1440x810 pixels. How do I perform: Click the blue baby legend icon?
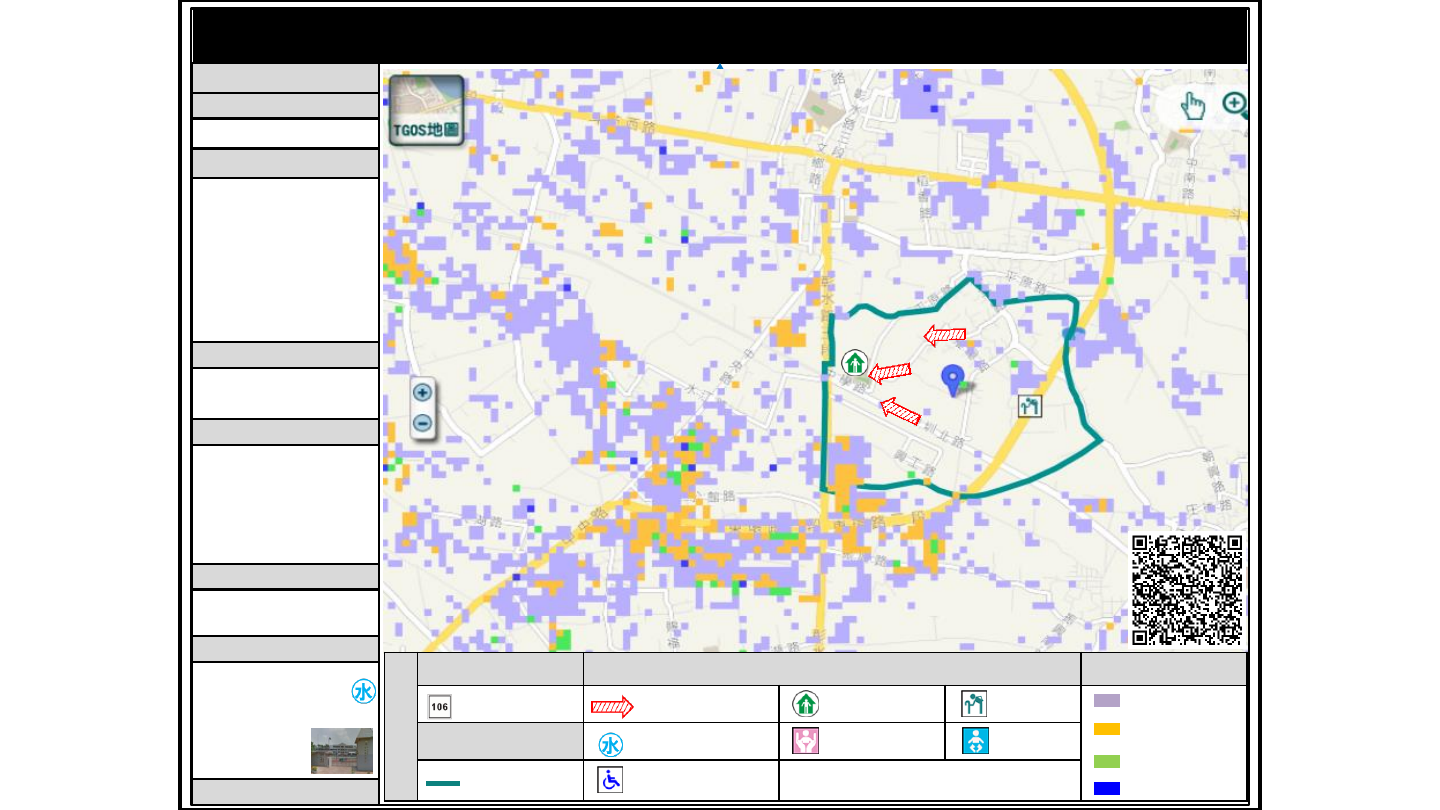pyautogui.click(x=975, y=741)
